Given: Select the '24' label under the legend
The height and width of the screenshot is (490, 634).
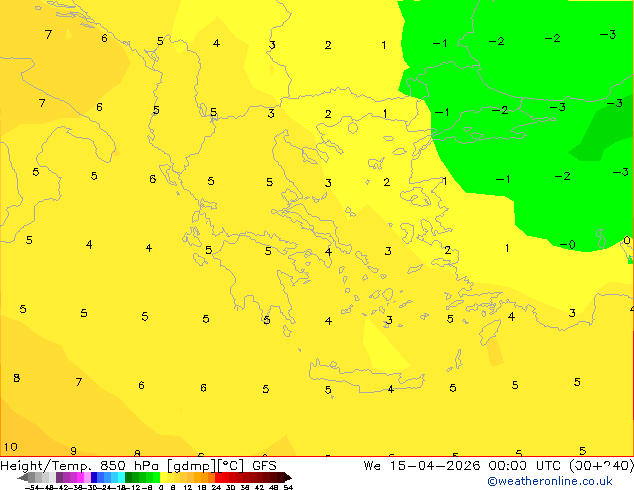Looking at the screenshot, I should pyautogui.click(x=216, y=487).
